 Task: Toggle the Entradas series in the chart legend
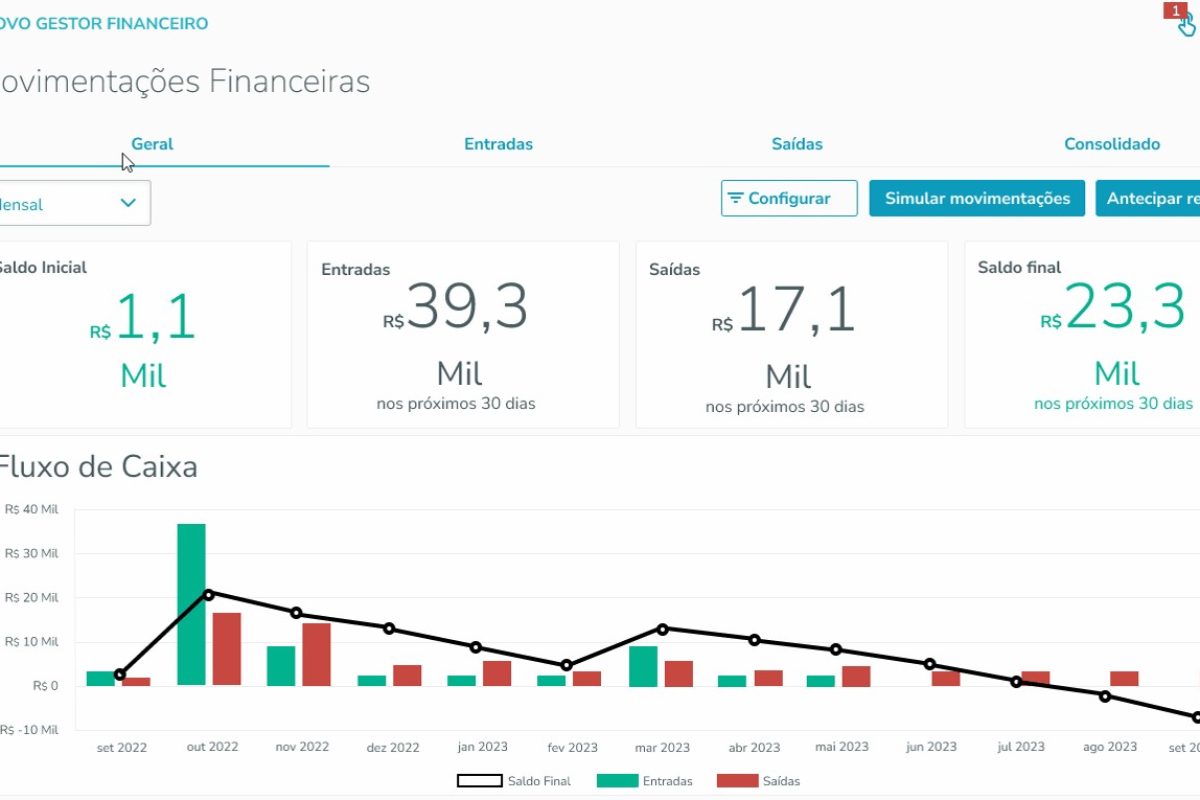[646, 781]
